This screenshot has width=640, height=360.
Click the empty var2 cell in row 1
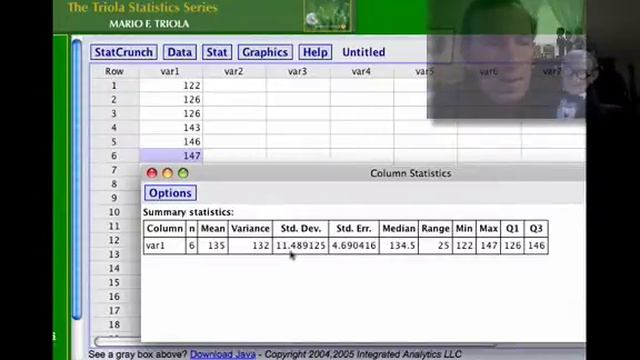pos(235,86)
